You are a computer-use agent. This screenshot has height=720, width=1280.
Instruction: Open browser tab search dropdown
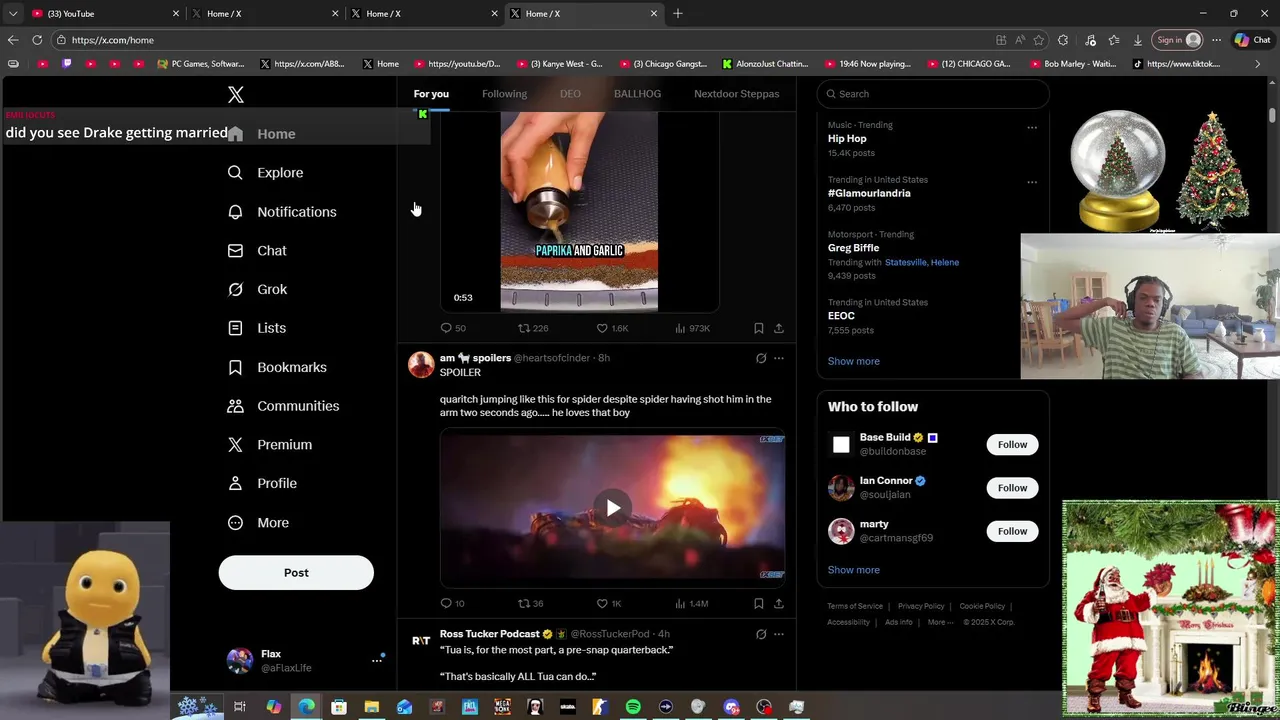tap(13, 14)
